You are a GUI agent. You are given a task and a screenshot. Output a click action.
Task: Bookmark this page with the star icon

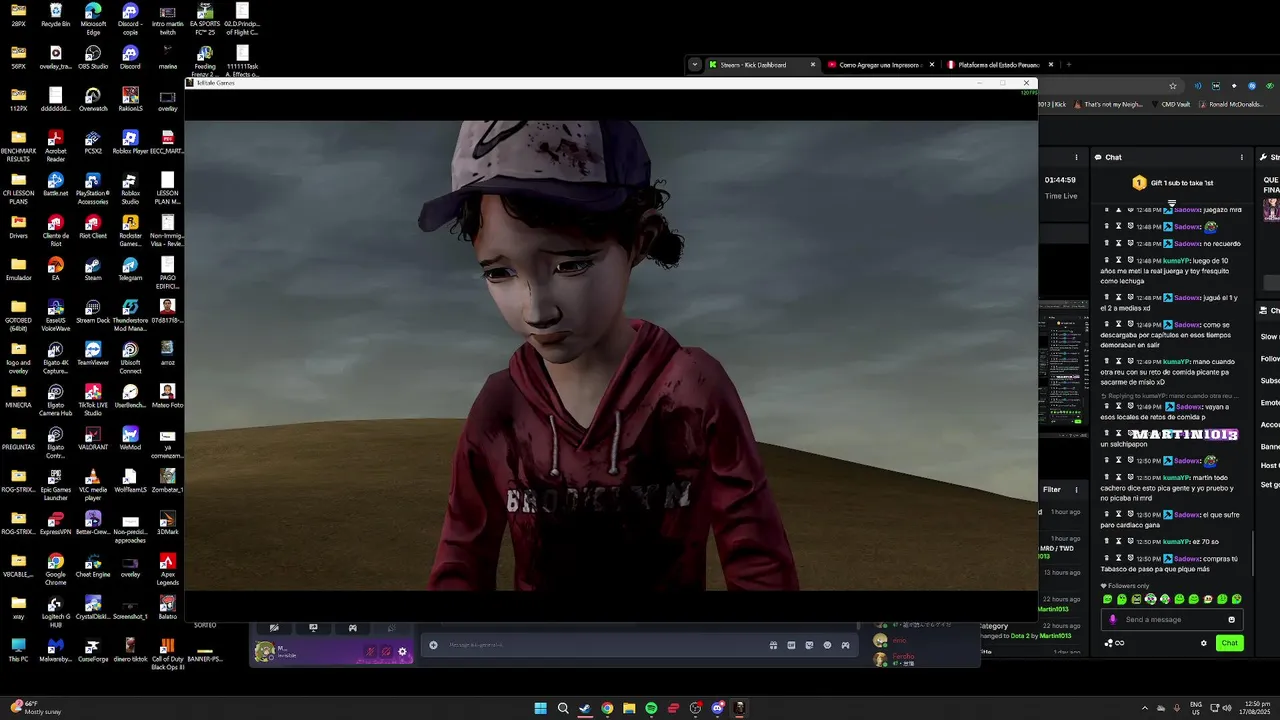[1173, 86]
